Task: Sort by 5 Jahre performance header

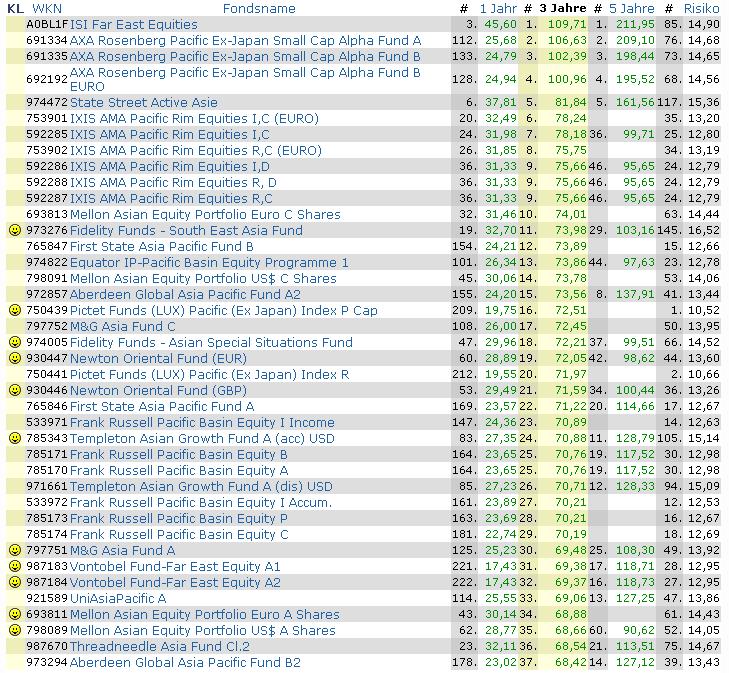Action: [x=631, y=8]
